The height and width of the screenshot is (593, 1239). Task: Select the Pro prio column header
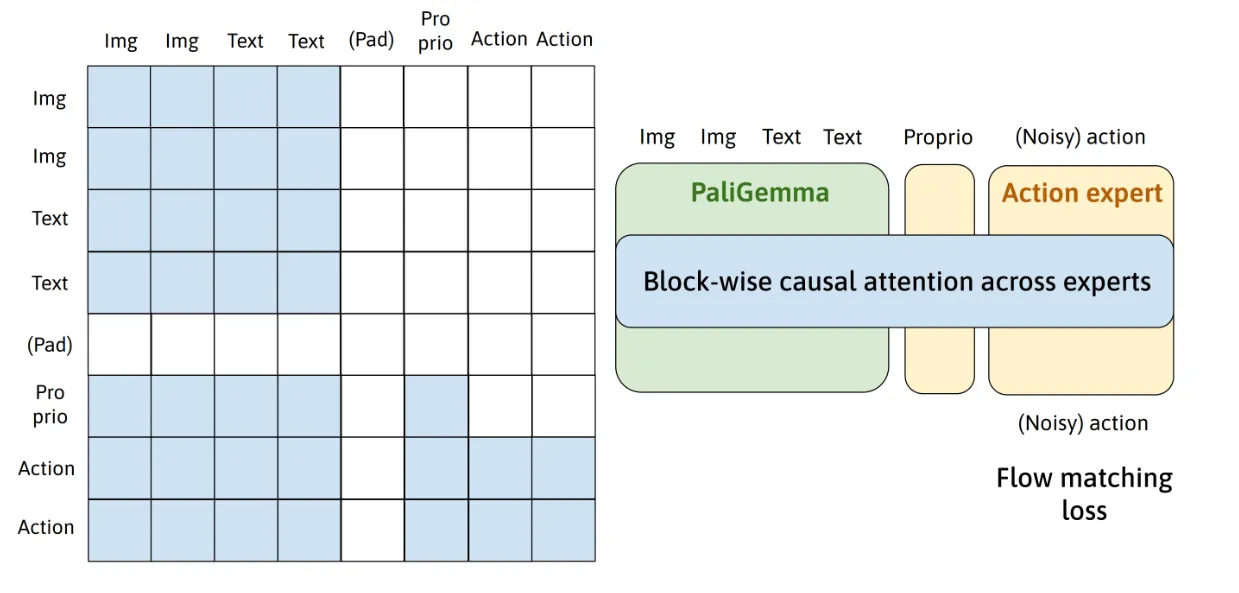pos(435,31)
